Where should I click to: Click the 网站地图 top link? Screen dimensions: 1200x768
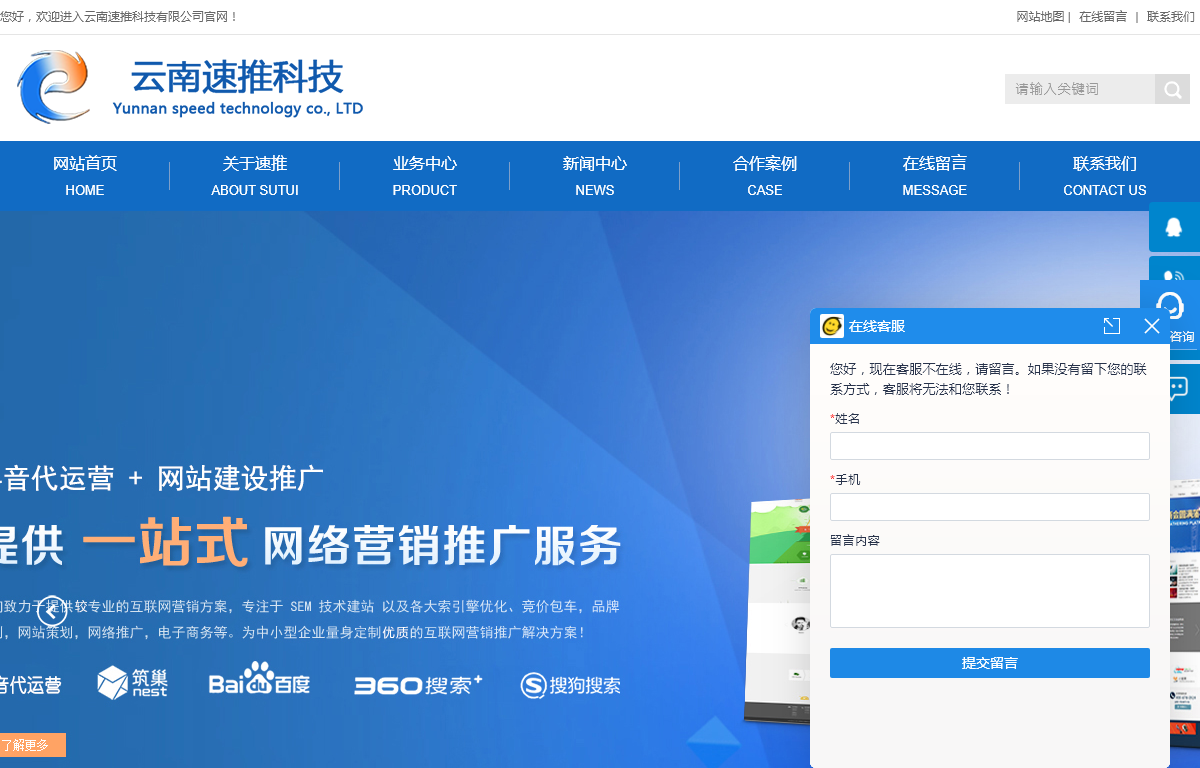pyautogui.click(x=1040, y=17)
